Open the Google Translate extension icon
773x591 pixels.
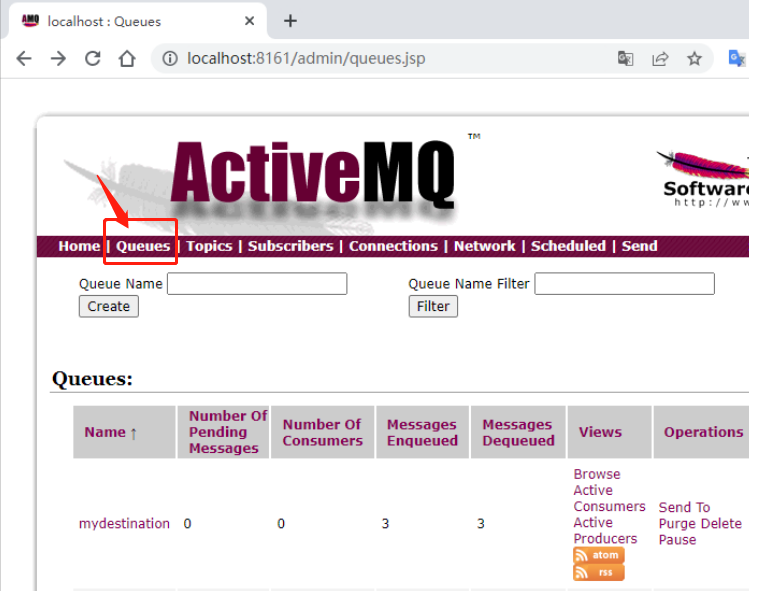click(x=737, y=59)
